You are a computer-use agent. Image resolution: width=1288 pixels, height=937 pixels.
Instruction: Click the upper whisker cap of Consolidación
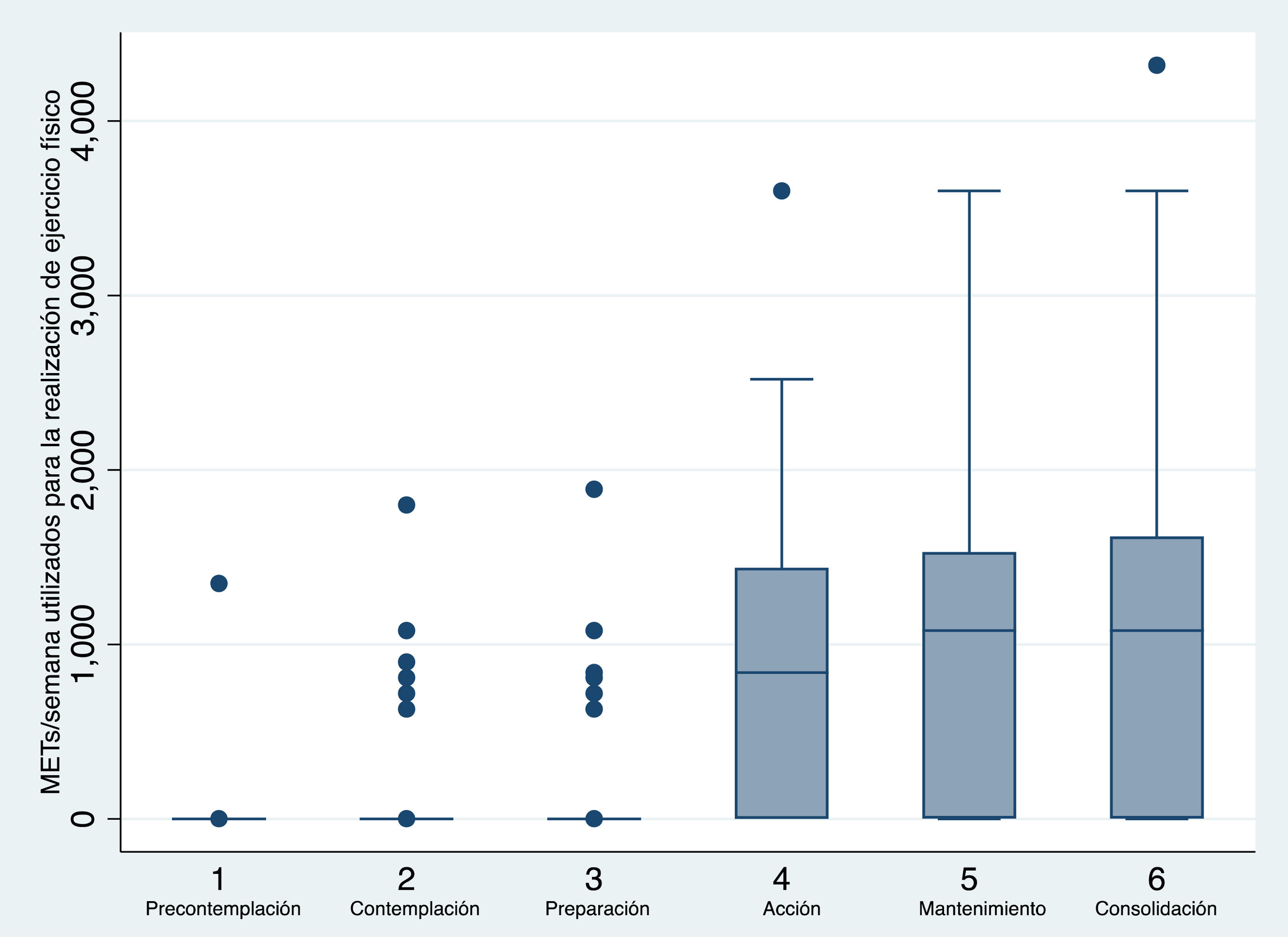(1156, 191)
